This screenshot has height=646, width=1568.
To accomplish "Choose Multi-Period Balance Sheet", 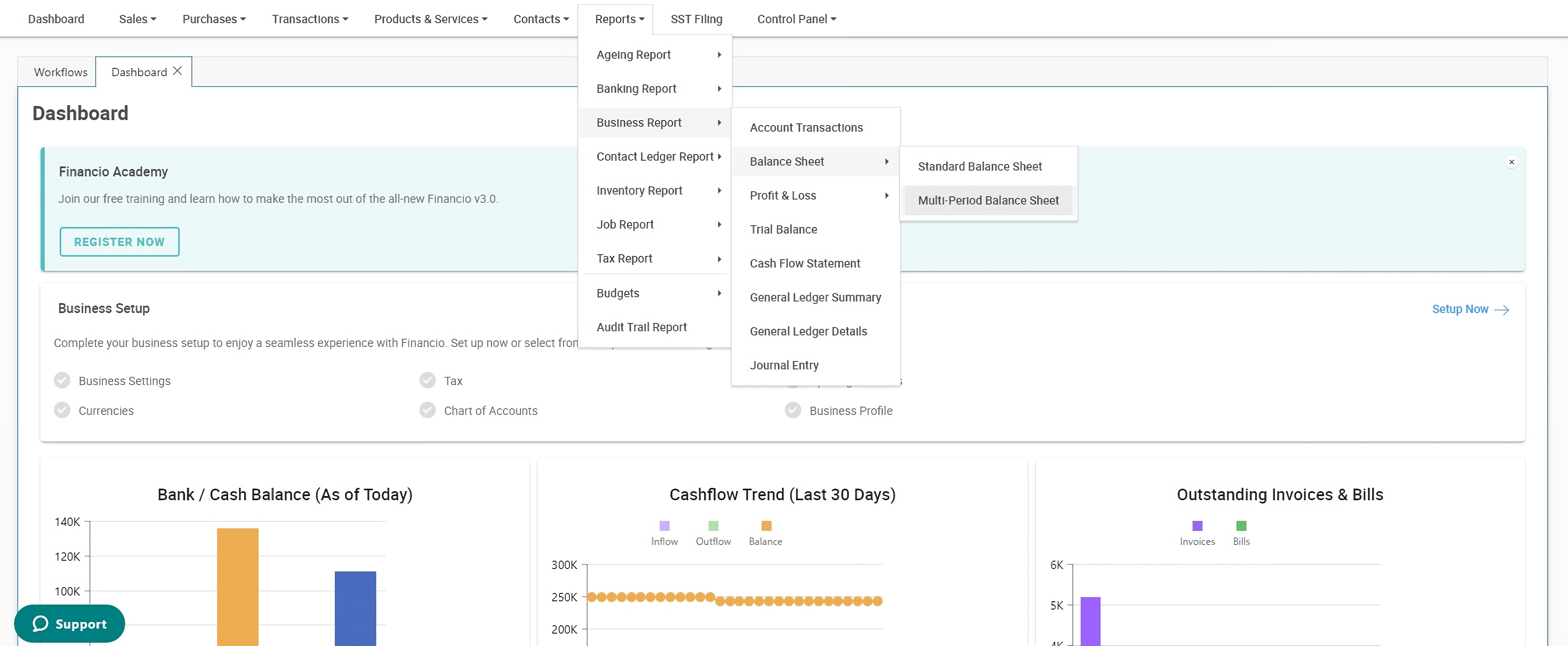I will coord(988,201).
